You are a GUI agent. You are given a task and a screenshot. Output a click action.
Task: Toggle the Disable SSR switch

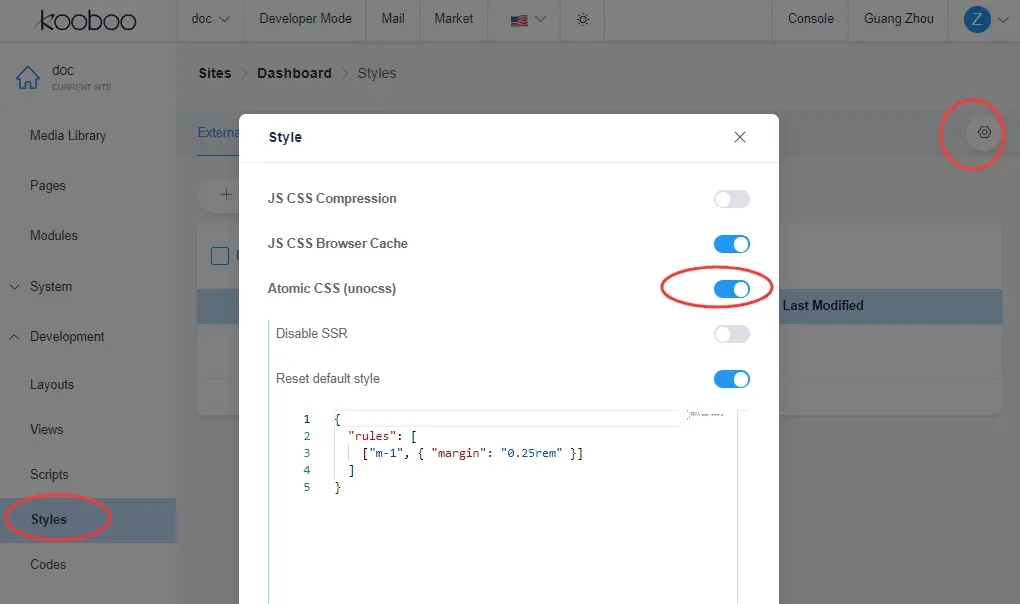click(x=731, y=334)
